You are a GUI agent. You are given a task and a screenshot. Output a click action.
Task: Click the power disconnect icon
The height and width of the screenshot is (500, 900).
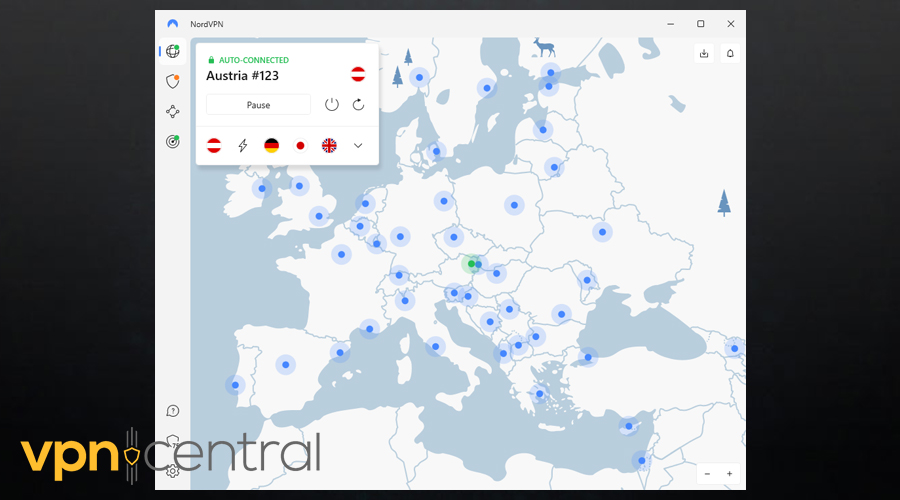coord(332,104)
